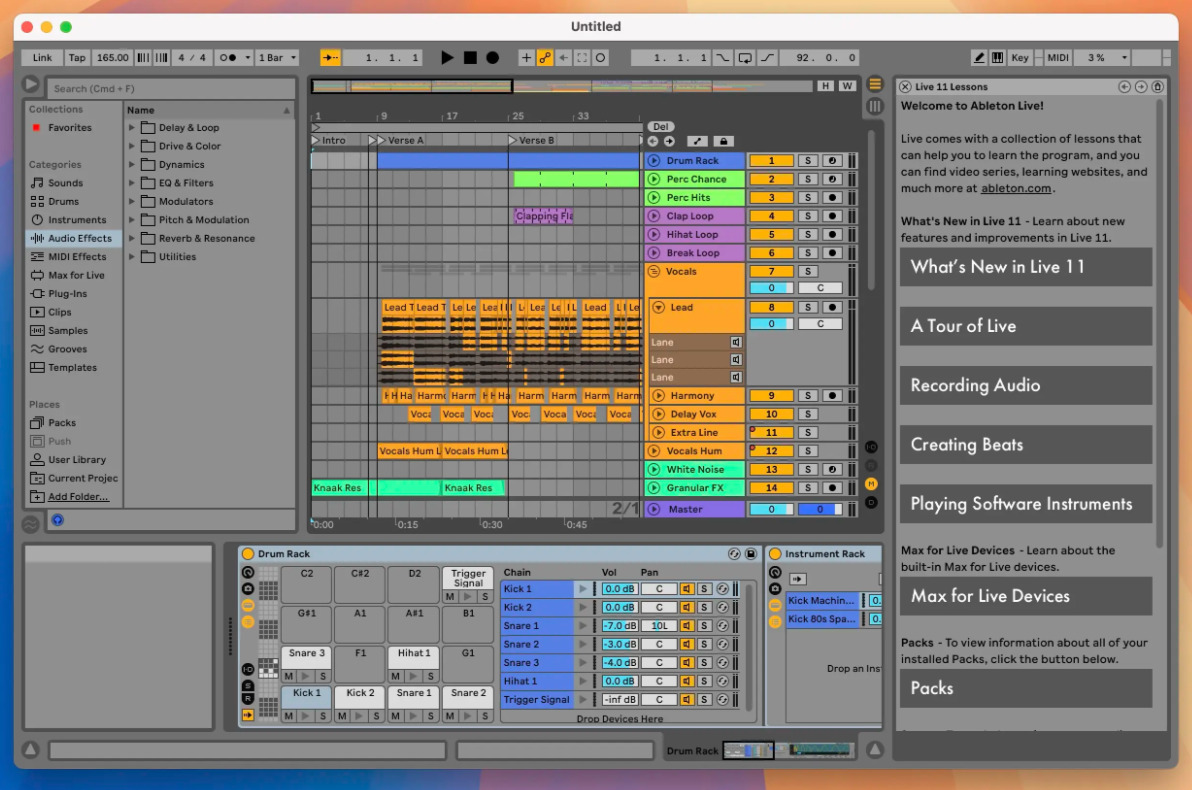Adjust the Master volume slider
The width and height of the screenshot is (1192, 790).
(x=770, y=509)
